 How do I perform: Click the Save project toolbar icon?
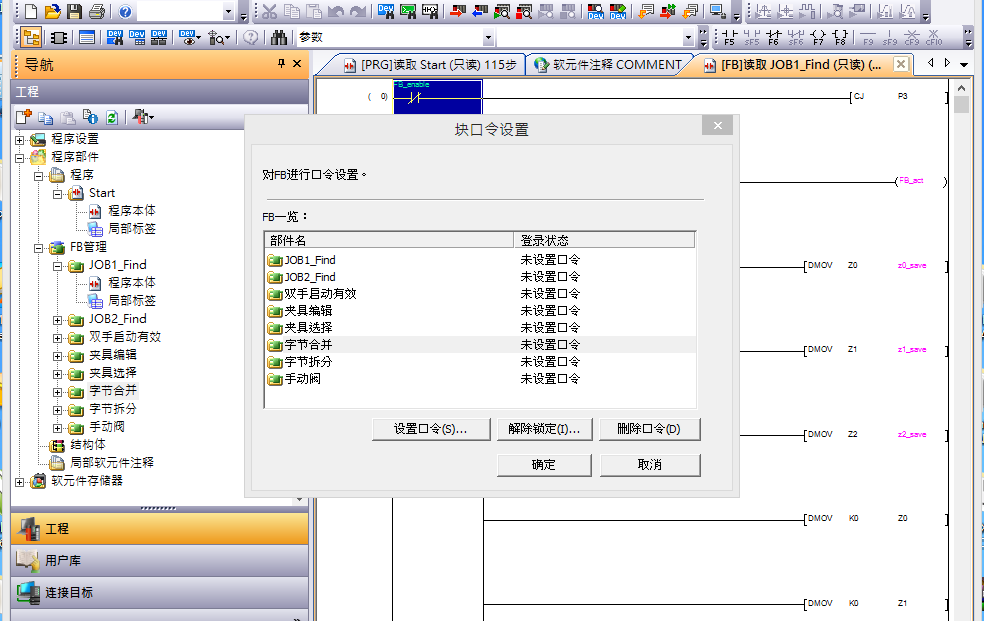pos(74,12)
